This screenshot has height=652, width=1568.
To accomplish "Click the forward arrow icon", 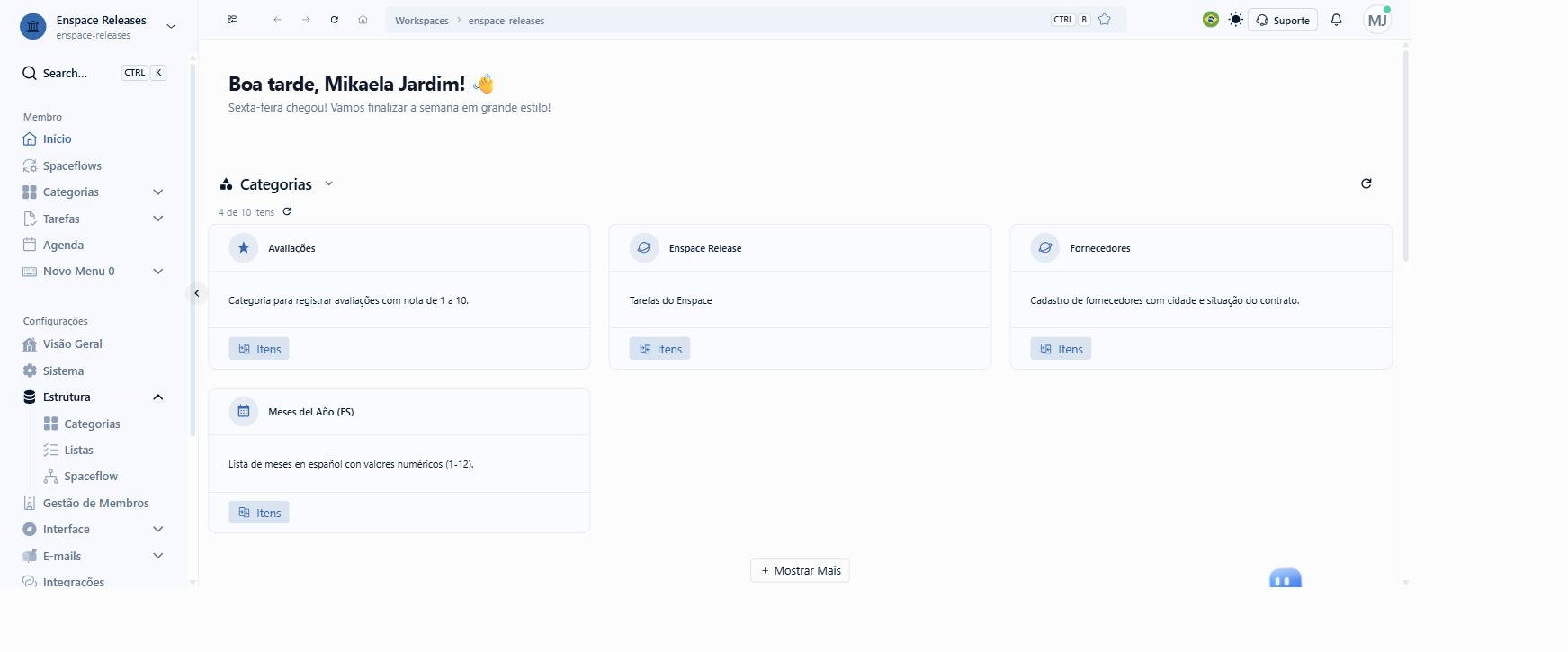I will pyautogui.click(x=306, y=20).
